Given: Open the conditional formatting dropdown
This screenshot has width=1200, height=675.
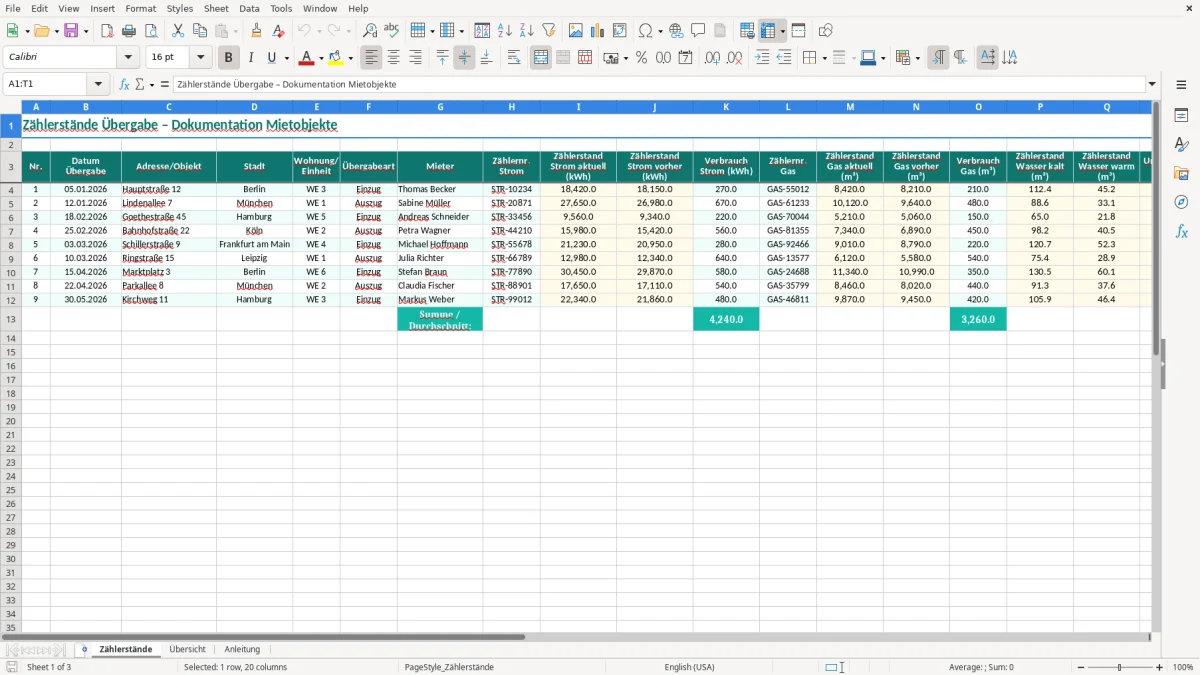Looking at the screenshot, I should click(916, 58).
